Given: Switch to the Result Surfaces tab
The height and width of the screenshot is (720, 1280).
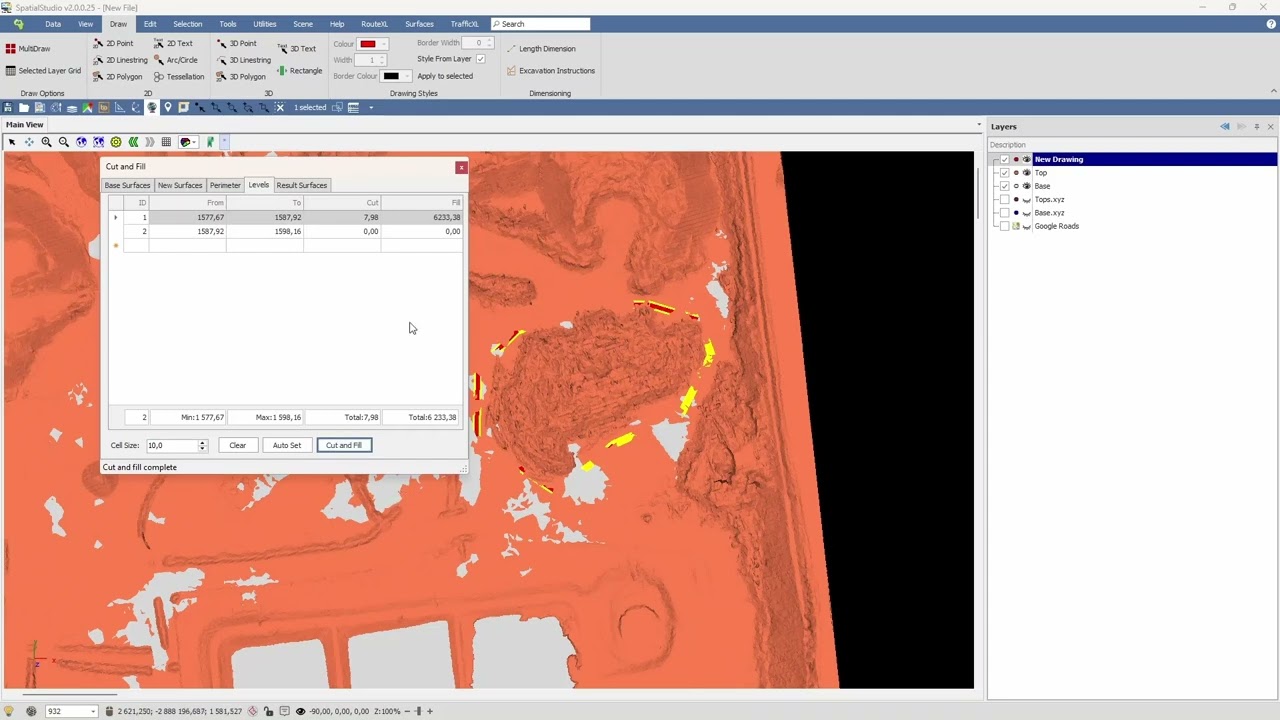Looking at the screenshot, I should [302, 185].
